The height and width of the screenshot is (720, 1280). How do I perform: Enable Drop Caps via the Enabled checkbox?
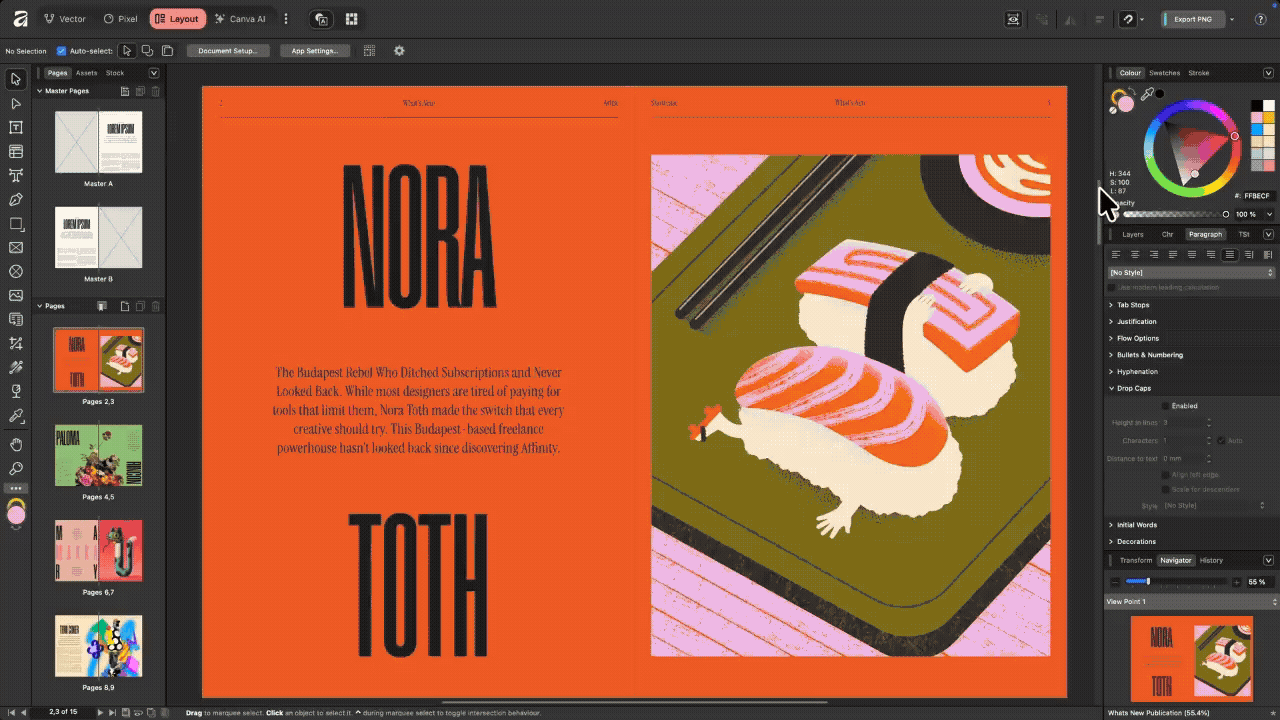[1165, 406]
